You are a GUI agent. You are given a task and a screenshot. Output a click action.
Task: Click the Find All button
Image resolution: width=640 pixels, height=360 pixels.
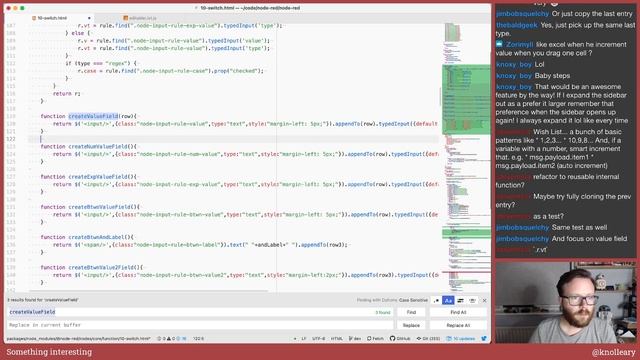coord(458,312)
